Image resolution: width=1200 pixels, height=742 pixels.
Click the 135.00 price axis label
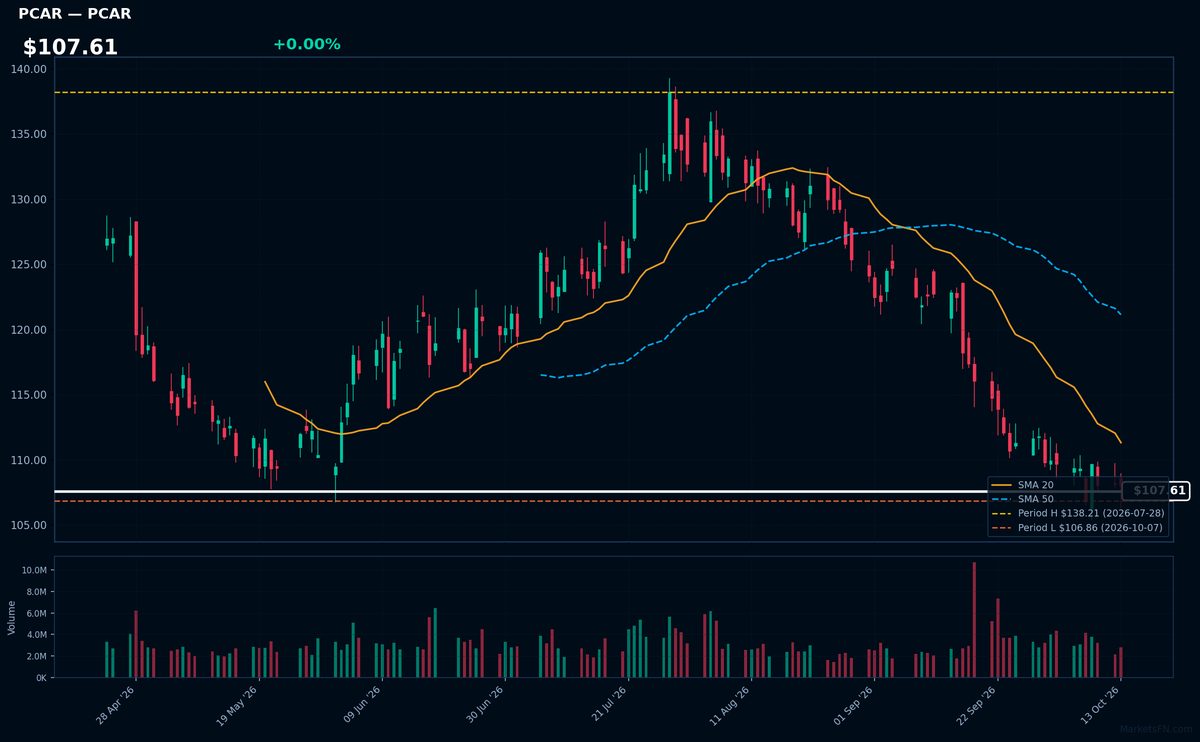pyautogui.click(x=30, y=134)
